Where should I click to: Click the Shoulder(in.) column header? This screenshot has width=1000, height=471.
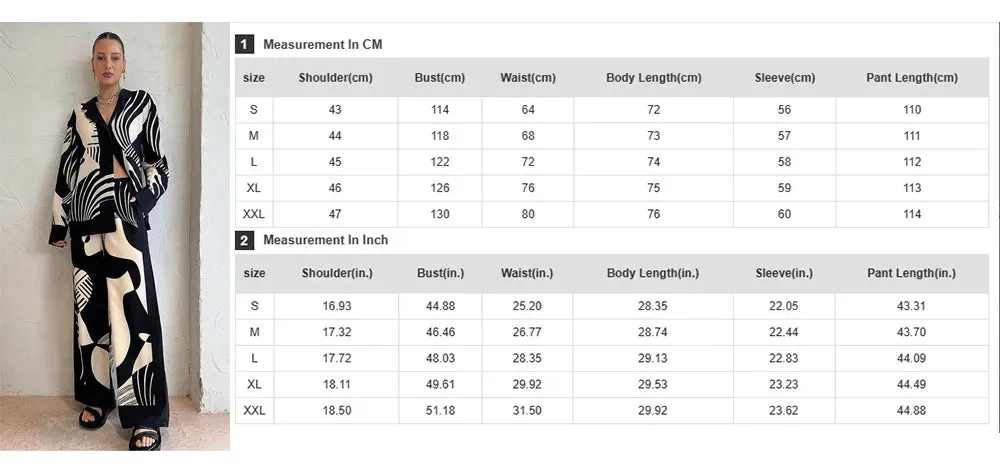(x=337, y=273)
